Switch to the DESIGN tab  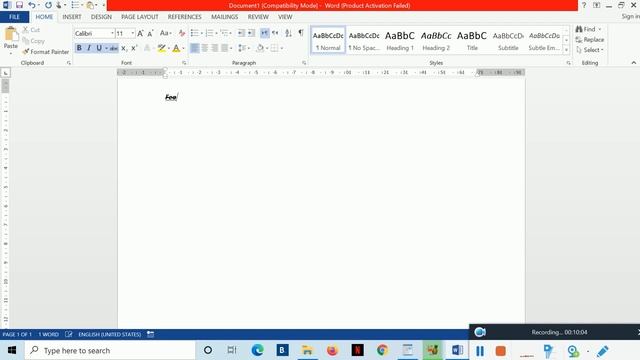[101, 17]
